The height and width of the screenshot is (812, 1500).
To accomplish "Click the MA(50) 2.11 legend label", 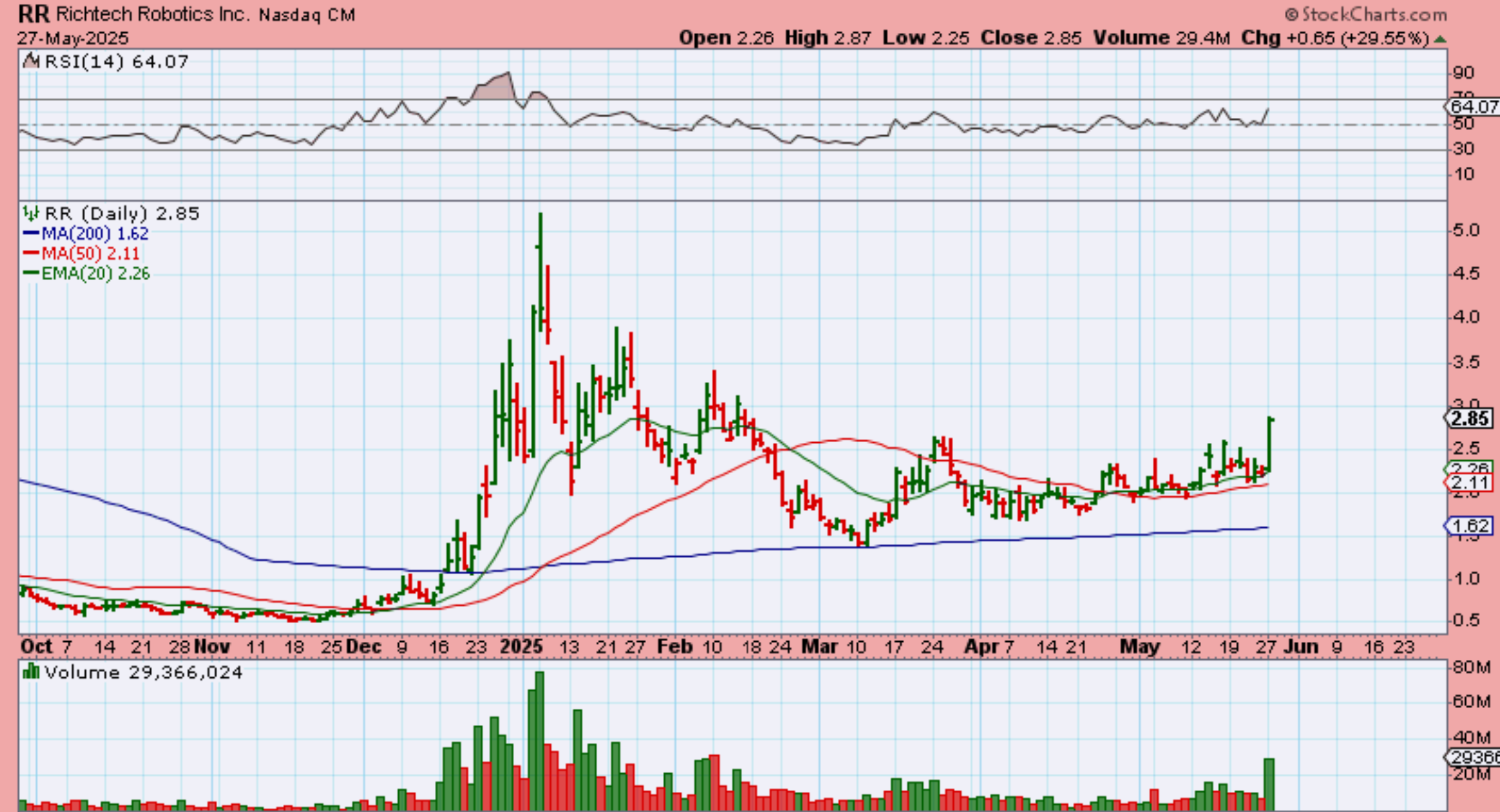I will [x=90, y=253].
